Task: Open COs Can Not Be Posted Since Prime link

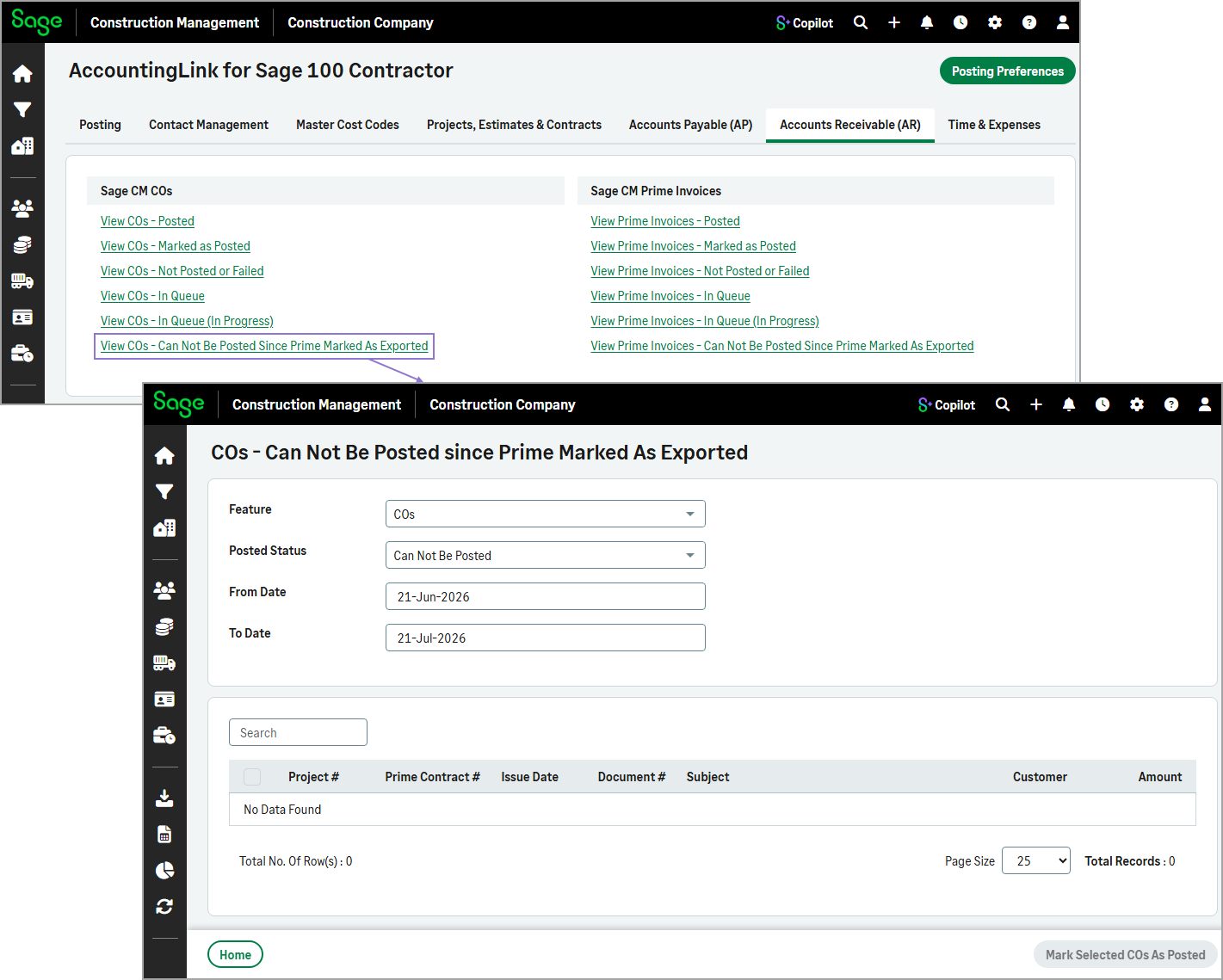Action: 264,346
